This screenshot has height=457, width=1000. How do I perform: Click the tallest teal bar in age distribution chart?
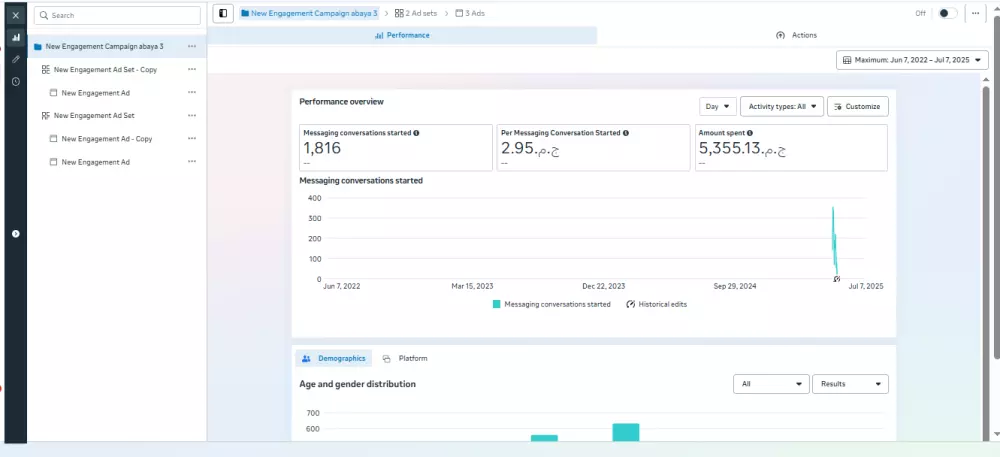coord(626,432)
